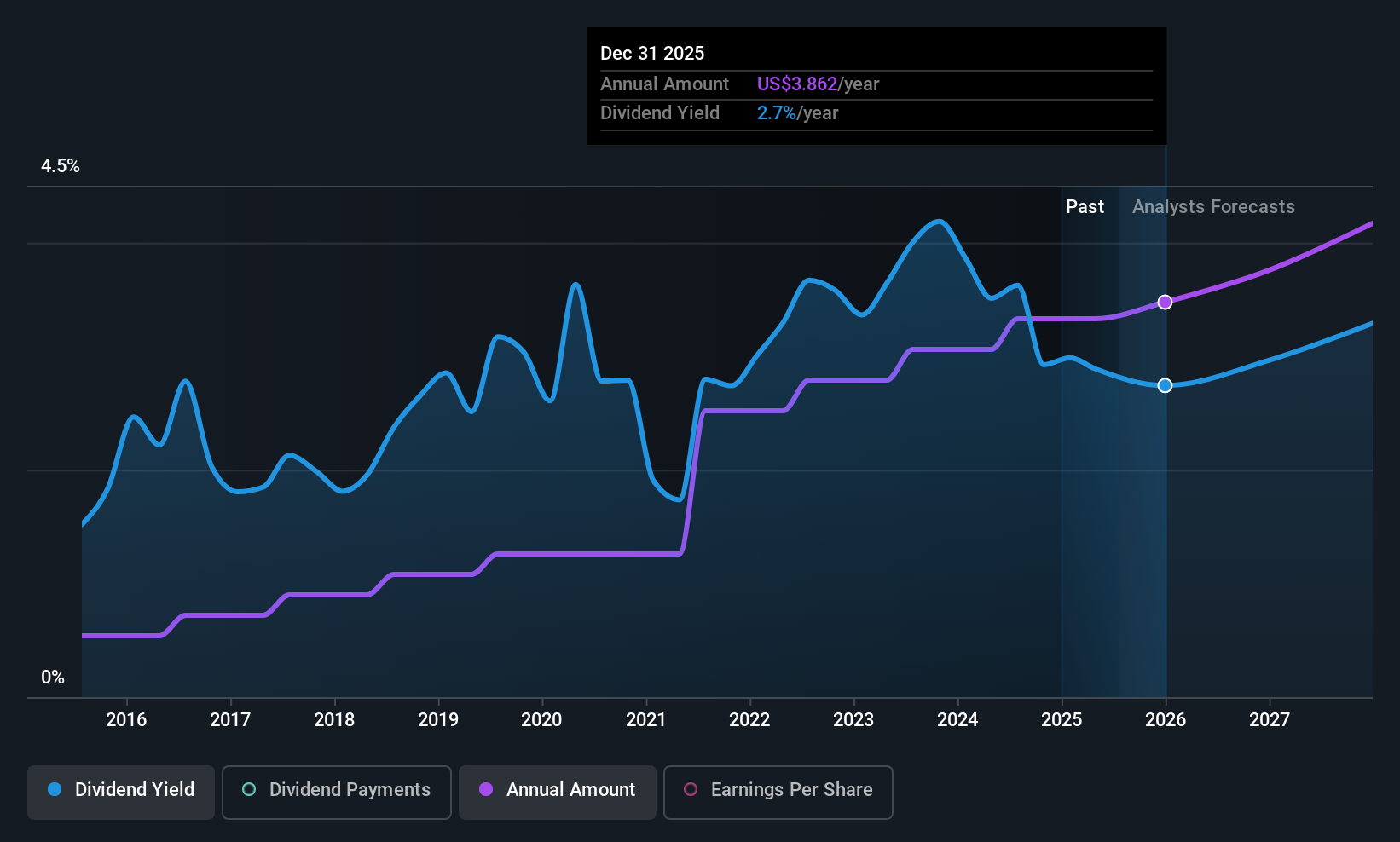
Task: Click the pink Earnings Per Share circle
Action: click(x=691, y=789)
